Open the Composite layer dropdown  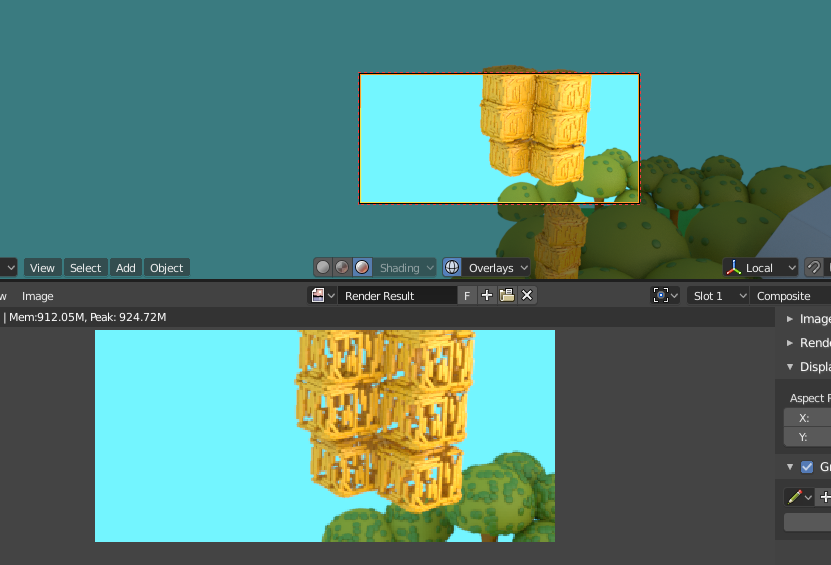[x=790, y=296]
